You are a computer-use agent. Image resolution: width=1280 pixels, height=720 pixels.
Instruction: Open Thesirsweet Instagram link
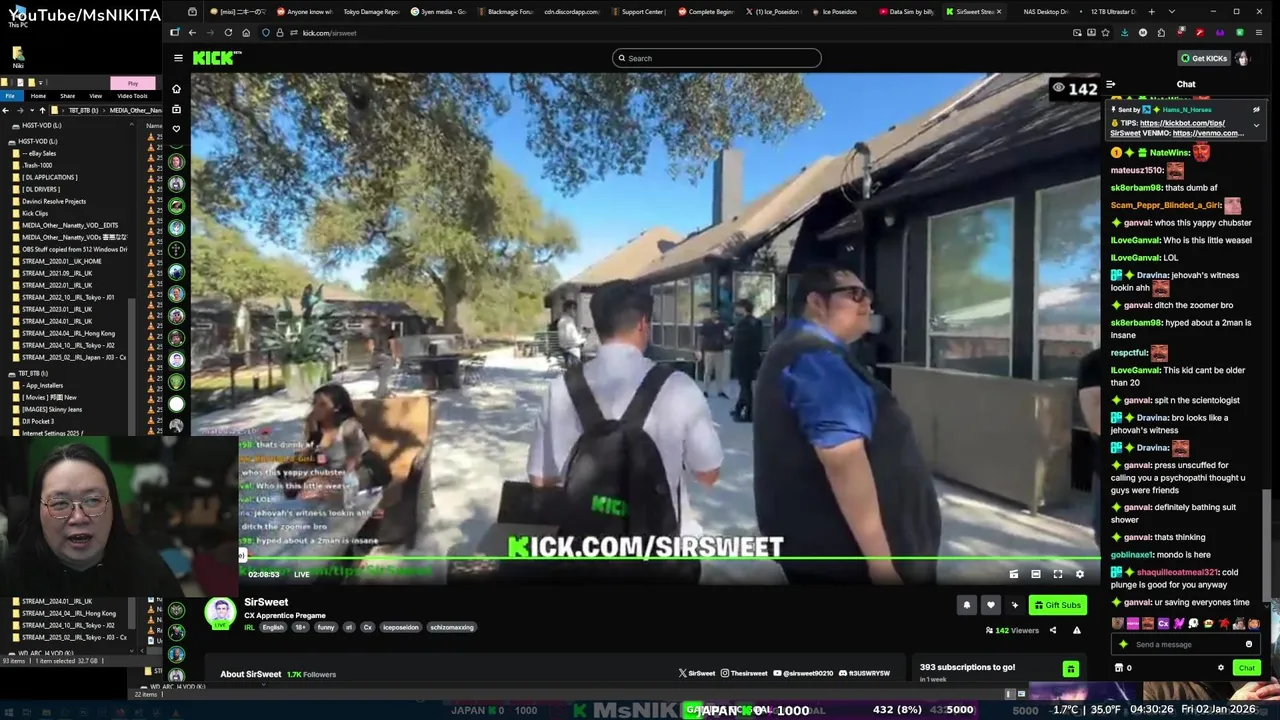click(x=744, y=674)
